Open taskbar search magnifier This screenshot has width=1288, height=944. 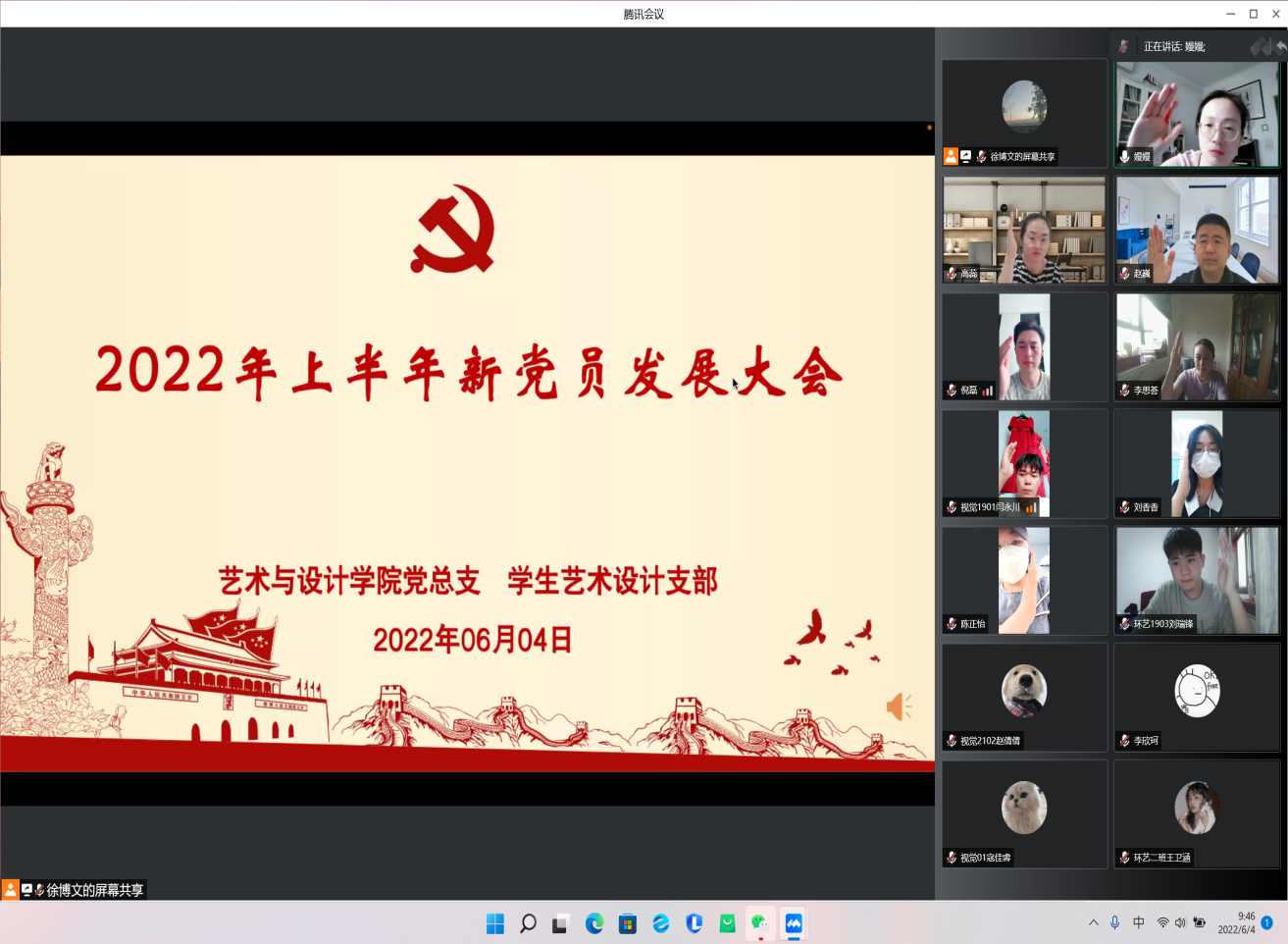click(x=528, y=923)
